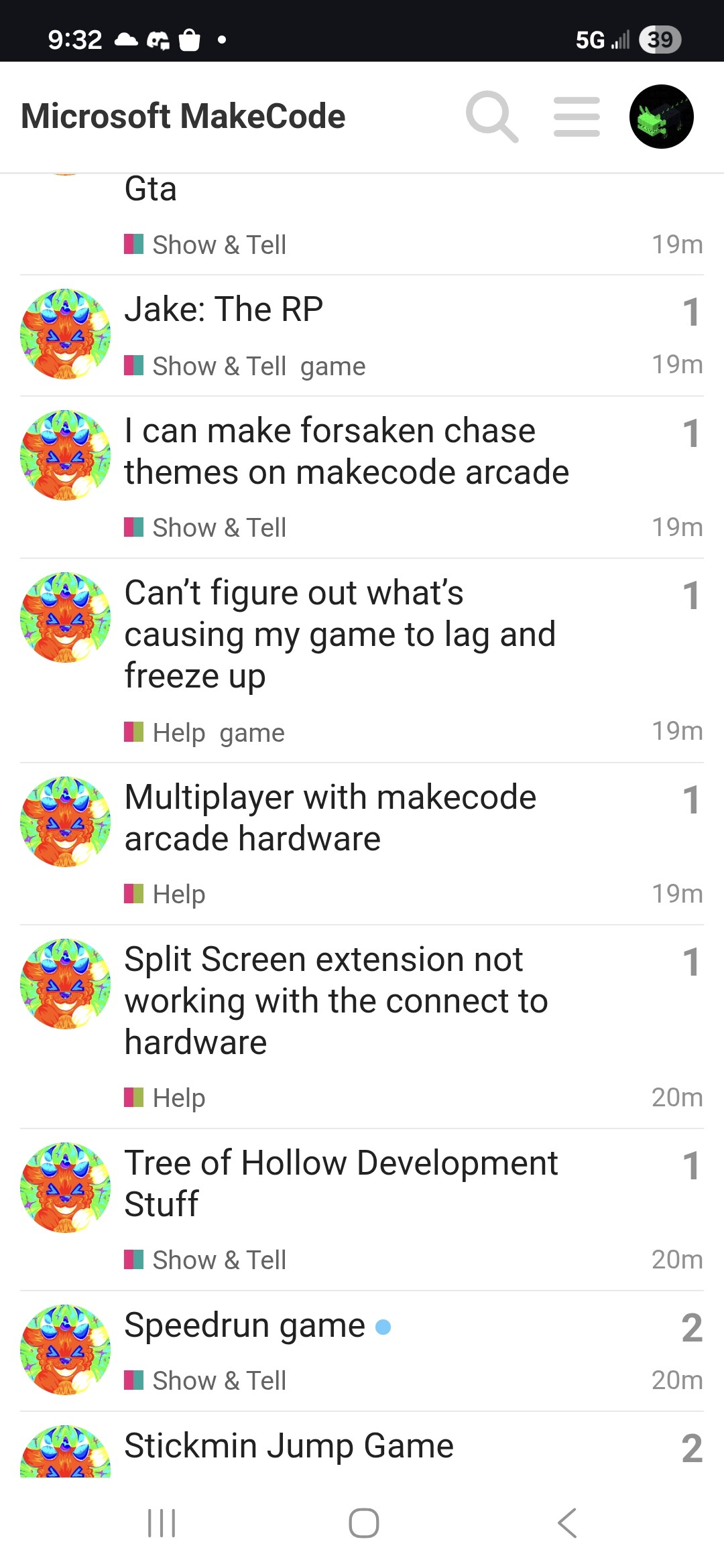Open the hamburger menu icon
This screenshot has height=1568, width=724.
tap(577, 117)
